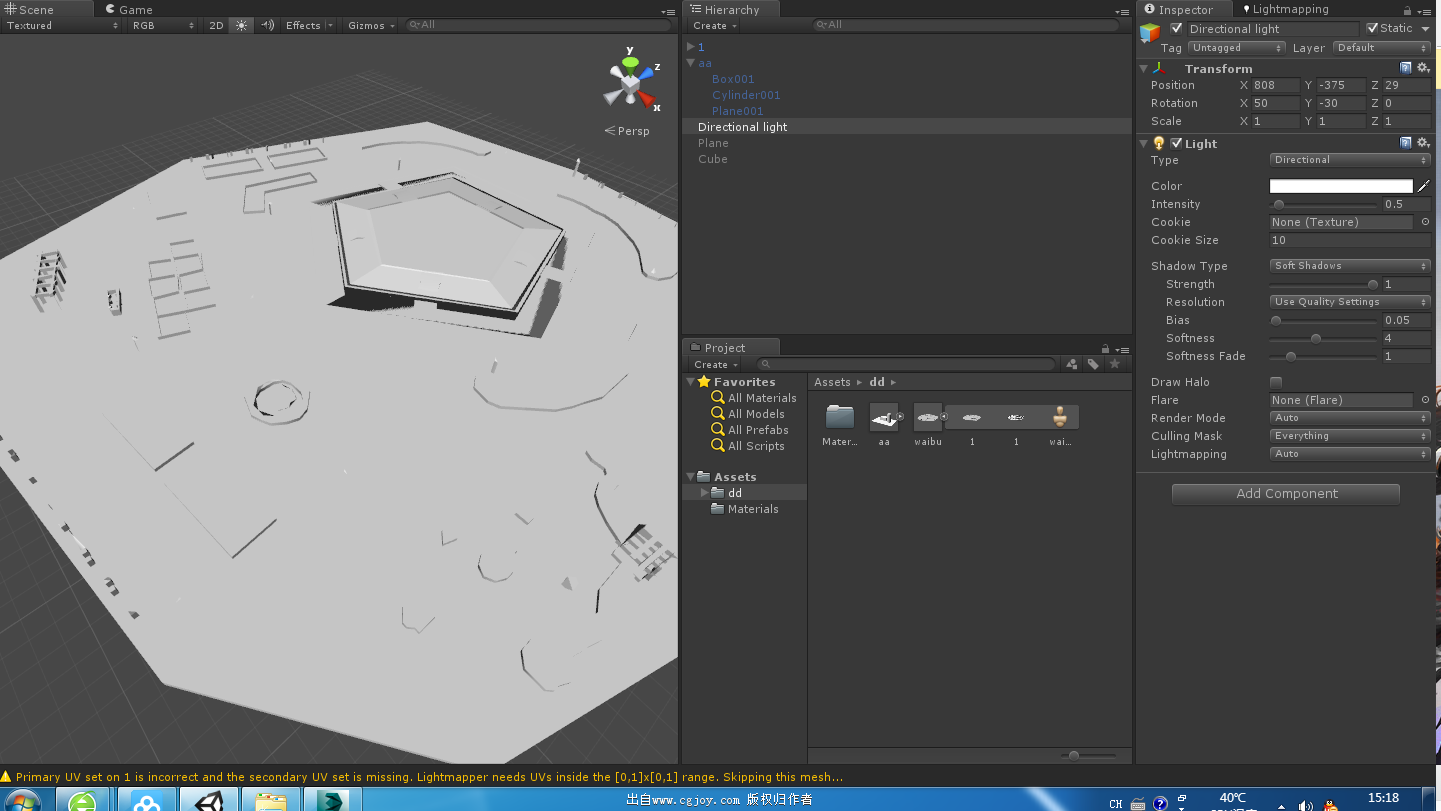Open the Layer Default dropdown
The width and height of the screenshot is (1441, 811).
coord(1382,47)
